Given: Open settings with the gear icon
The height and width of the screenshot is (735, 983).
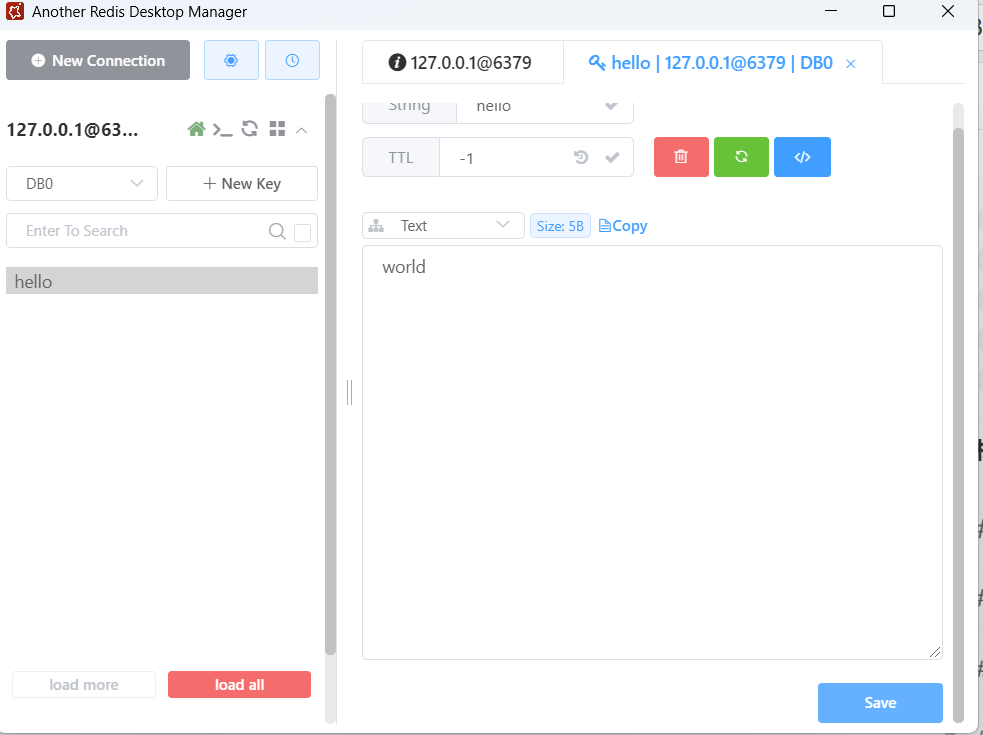Looking at the screenshot, I should coord(231,60).
